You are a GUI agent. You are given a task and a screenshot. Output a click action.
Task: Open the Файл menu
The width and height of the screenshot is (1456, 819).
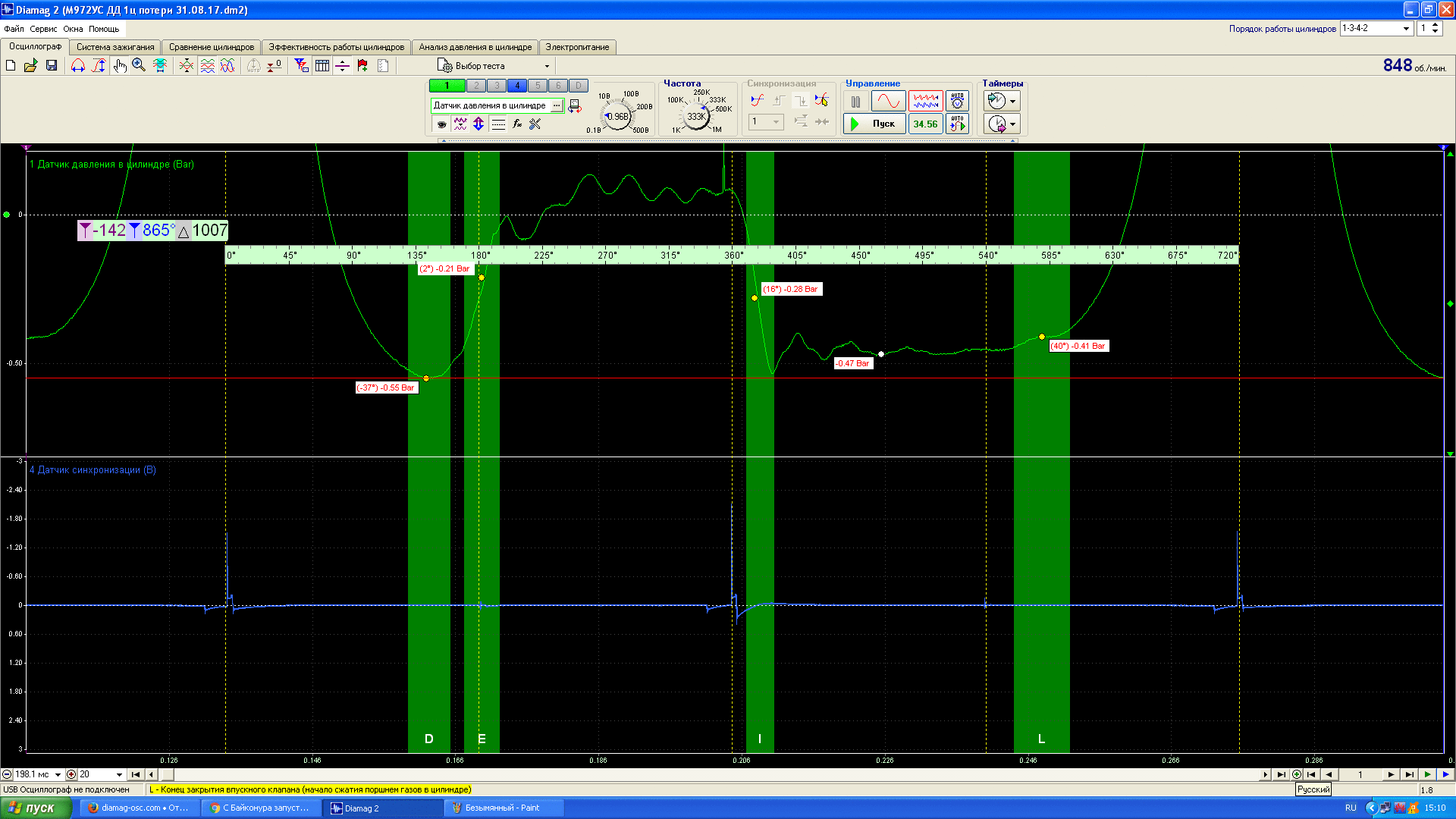click(x=14, y=29)
